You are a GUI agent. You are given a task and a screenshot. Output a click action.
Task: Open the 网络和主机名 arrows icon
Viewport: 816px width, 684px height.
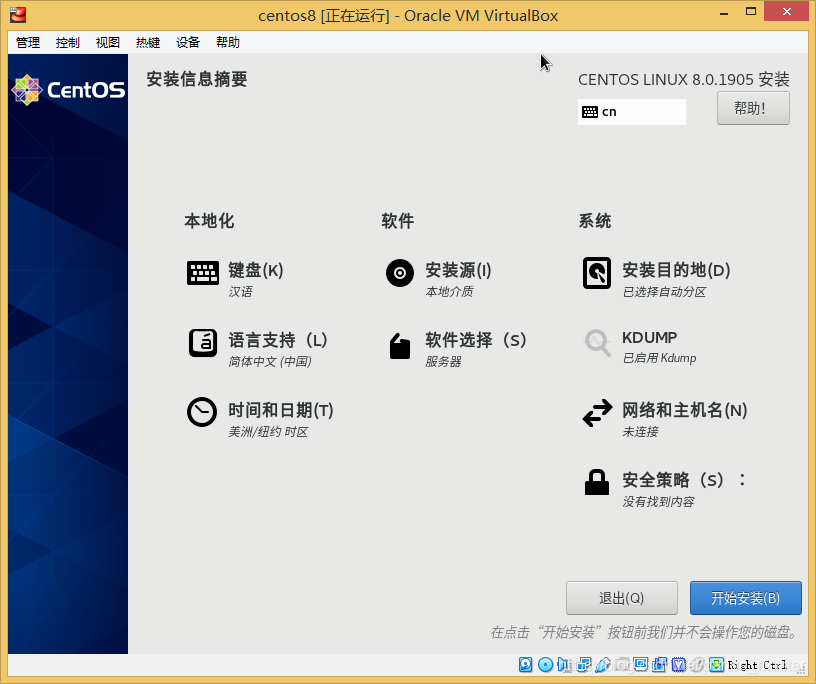pyautogui.click(x=597, y=413)
